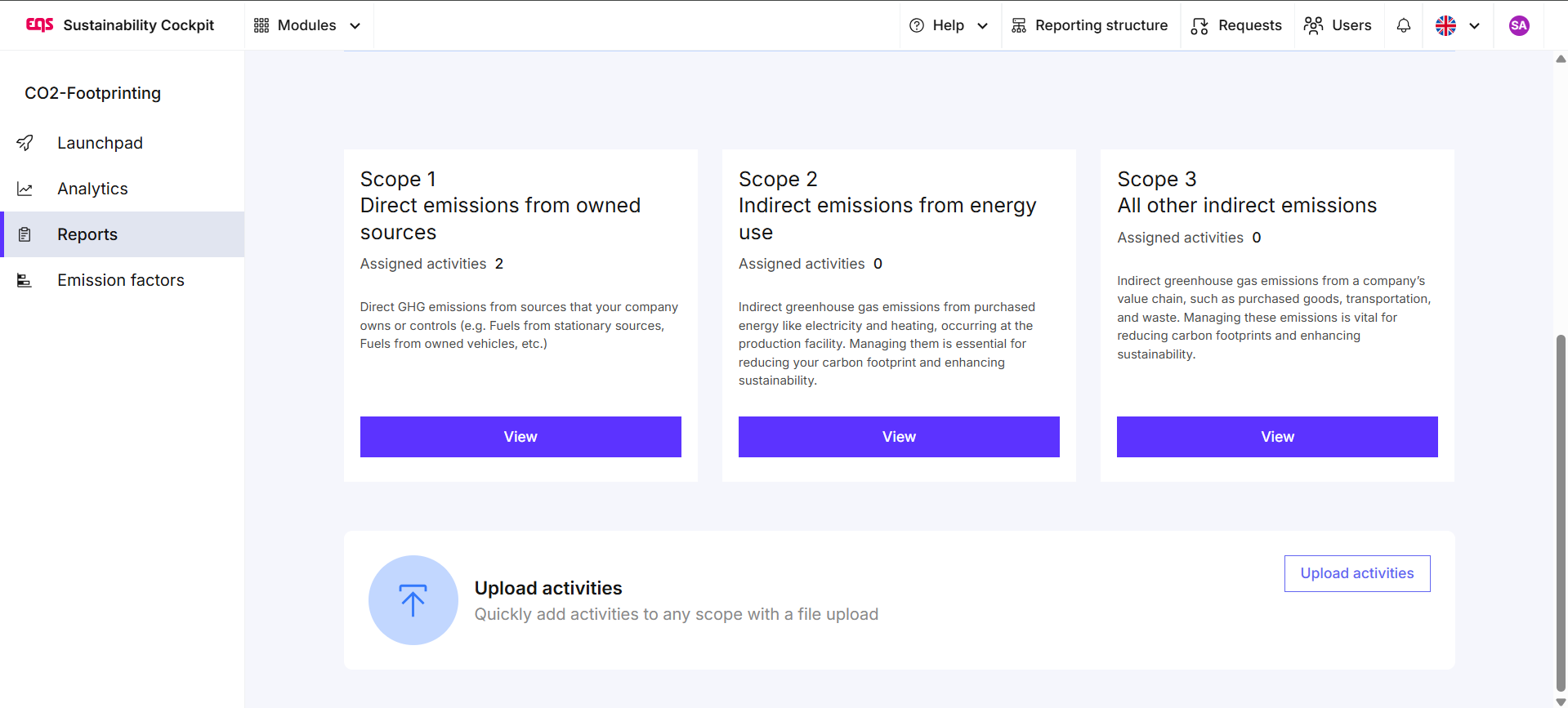Open the language selector dropdown

1458,25
